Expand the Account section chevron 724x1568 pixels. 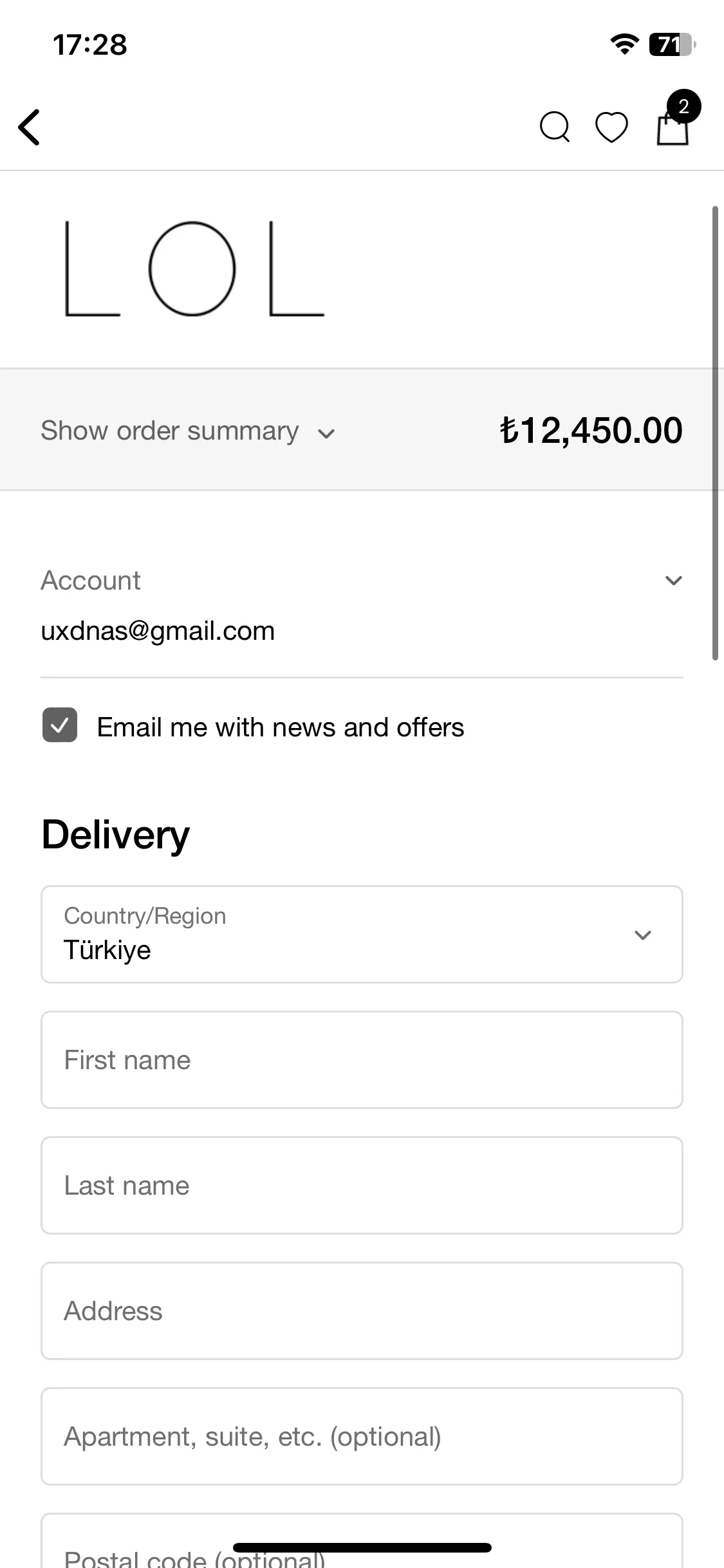point(673,581)
